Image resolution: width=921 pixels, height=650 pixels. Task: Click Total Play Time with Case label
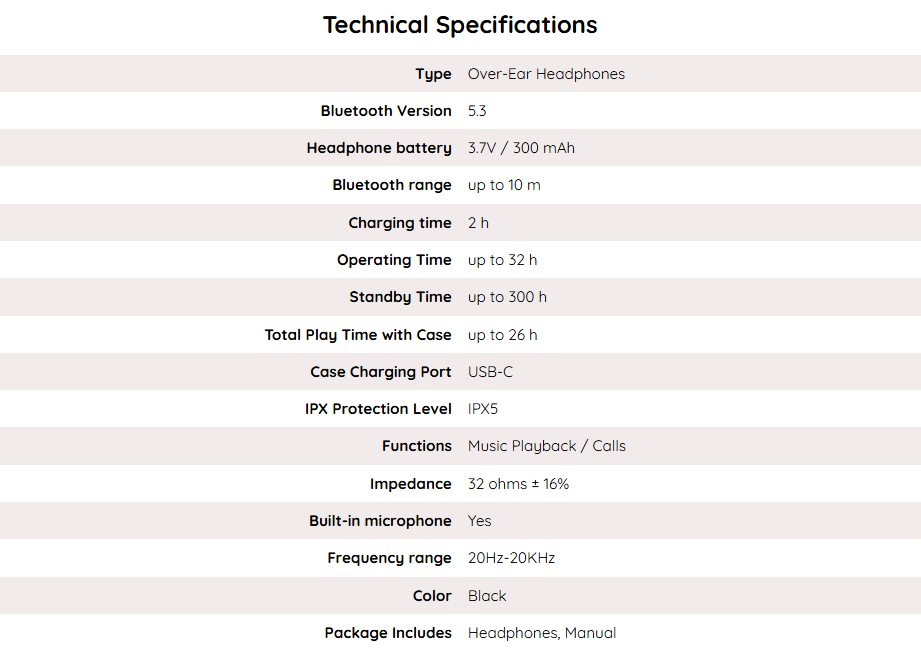point(358,335)
